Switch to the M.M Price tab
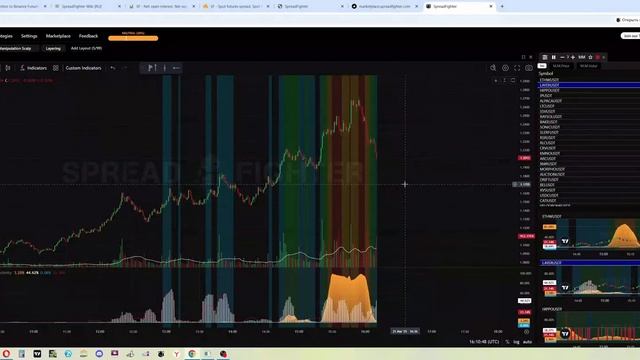 coord(561,66)
